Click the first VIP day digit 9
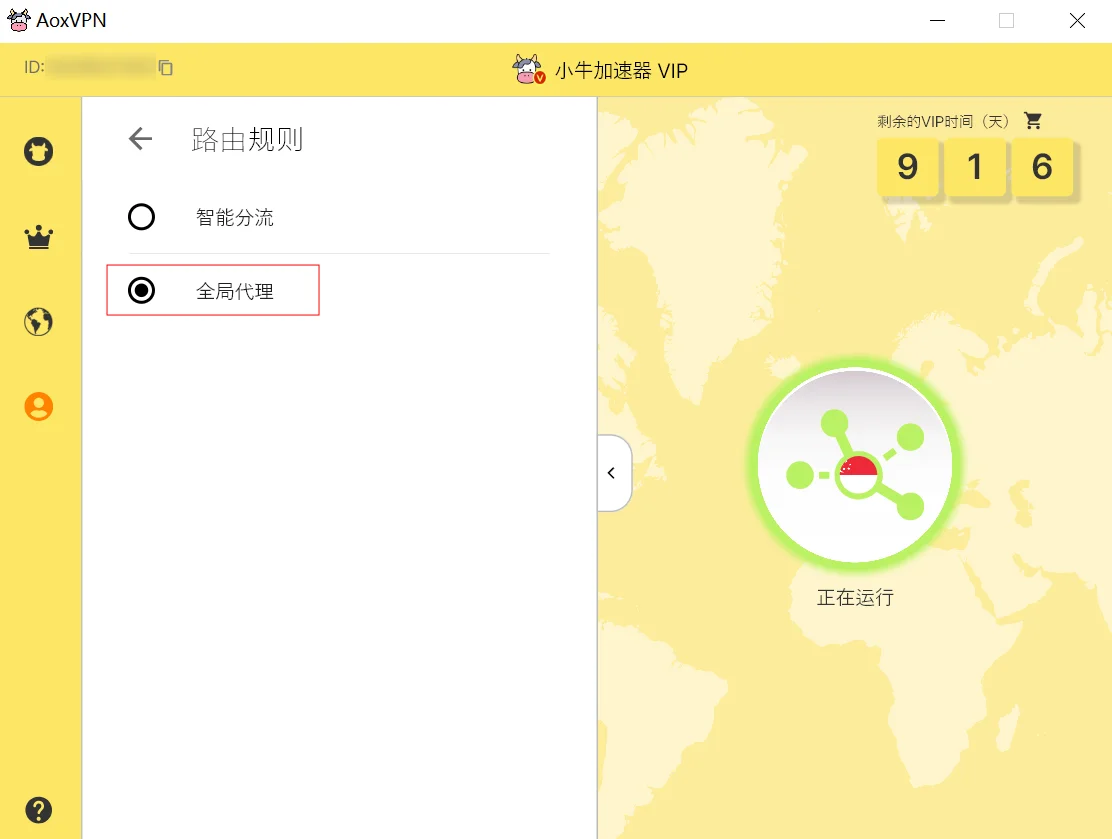 coord(907,166)
